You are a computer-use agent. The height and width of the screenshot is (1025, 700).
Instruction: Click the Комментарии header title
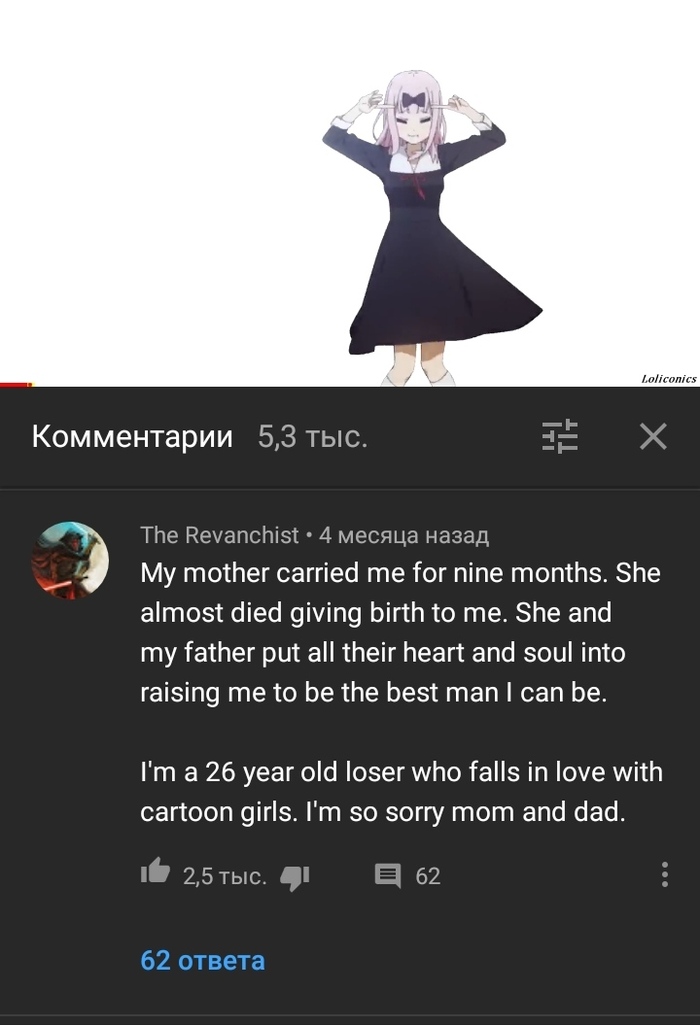click(x=132, y=437)
